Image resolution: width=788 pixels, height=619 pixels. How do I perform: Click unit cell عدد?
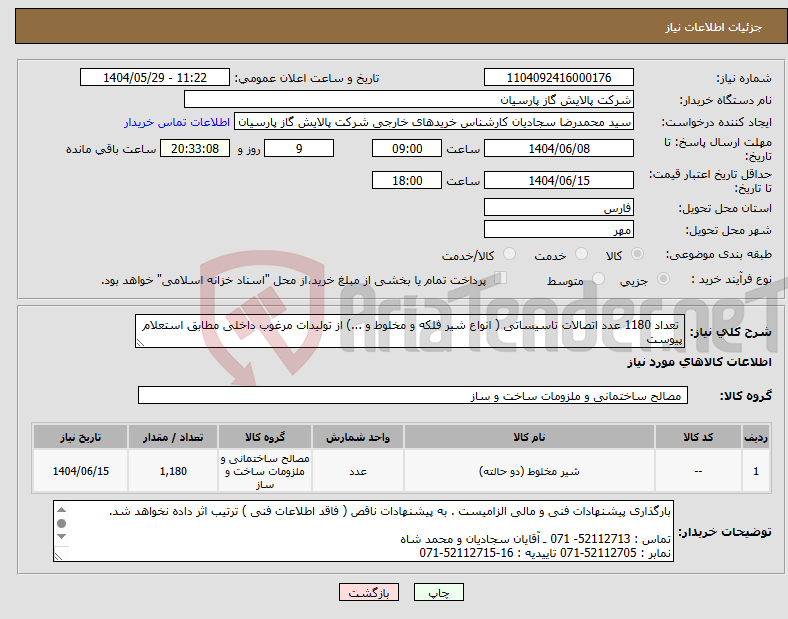click(358, 471)
